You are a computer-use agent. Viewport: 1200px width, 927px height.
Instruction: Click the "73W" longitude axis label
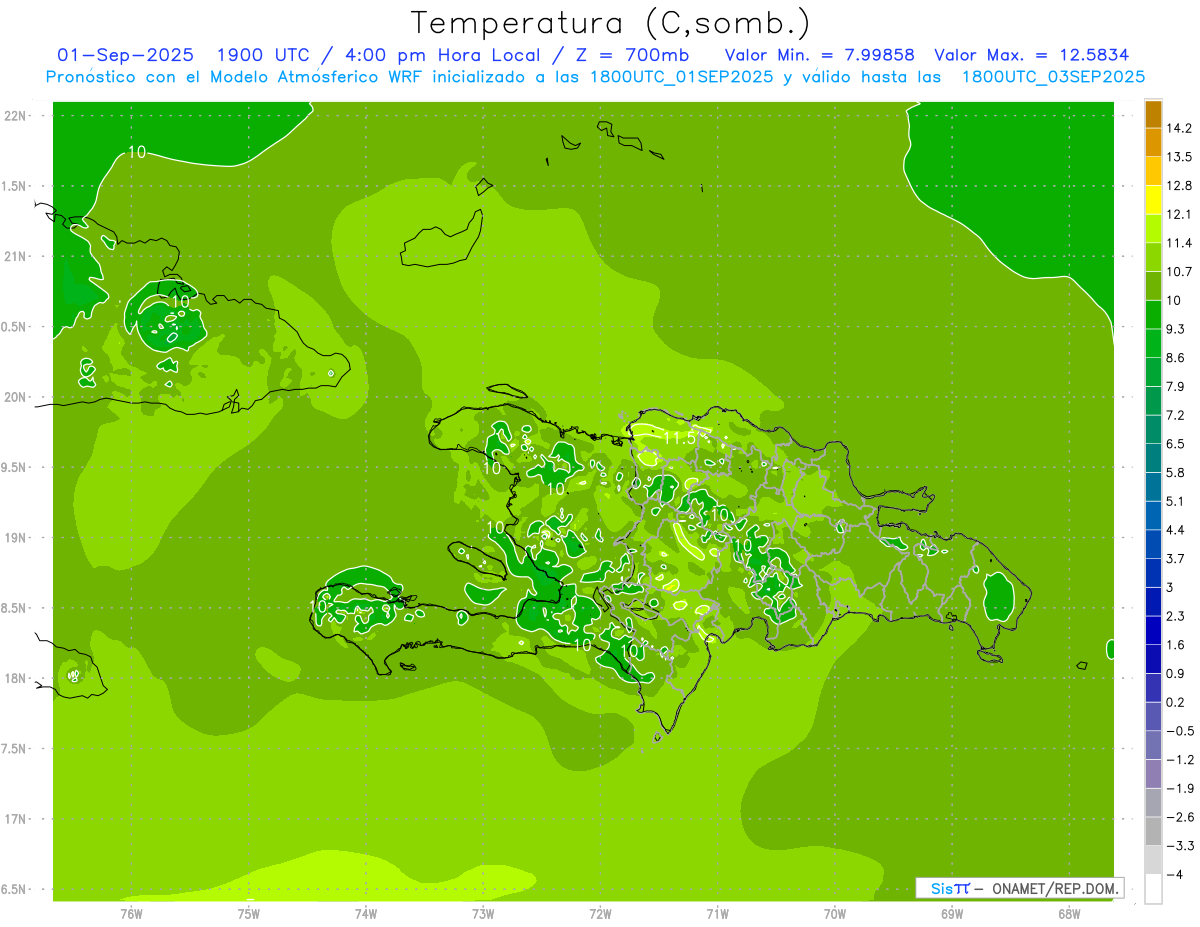[x=483, y=913]
